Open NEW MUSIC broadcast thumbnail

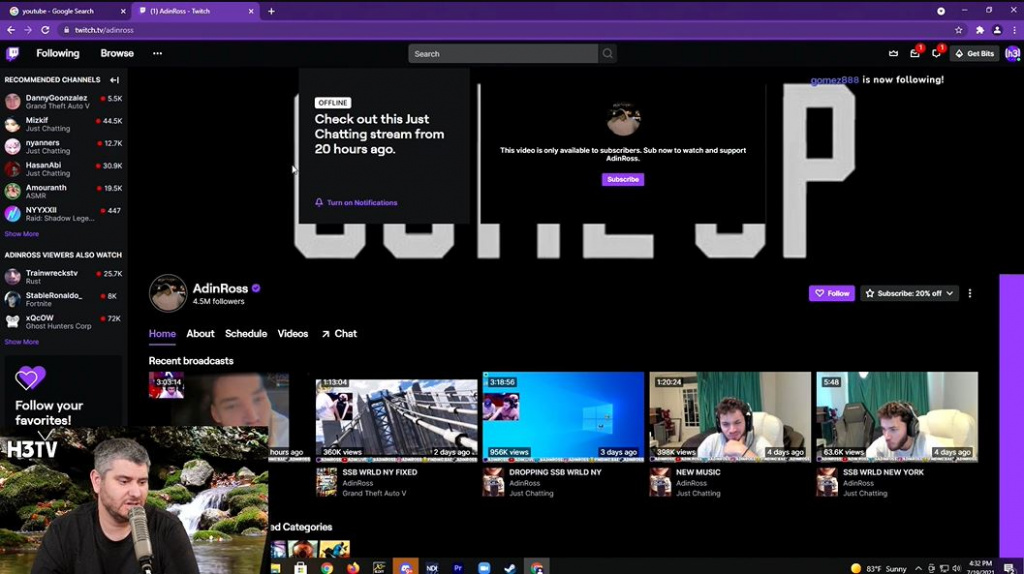[730, 418]
